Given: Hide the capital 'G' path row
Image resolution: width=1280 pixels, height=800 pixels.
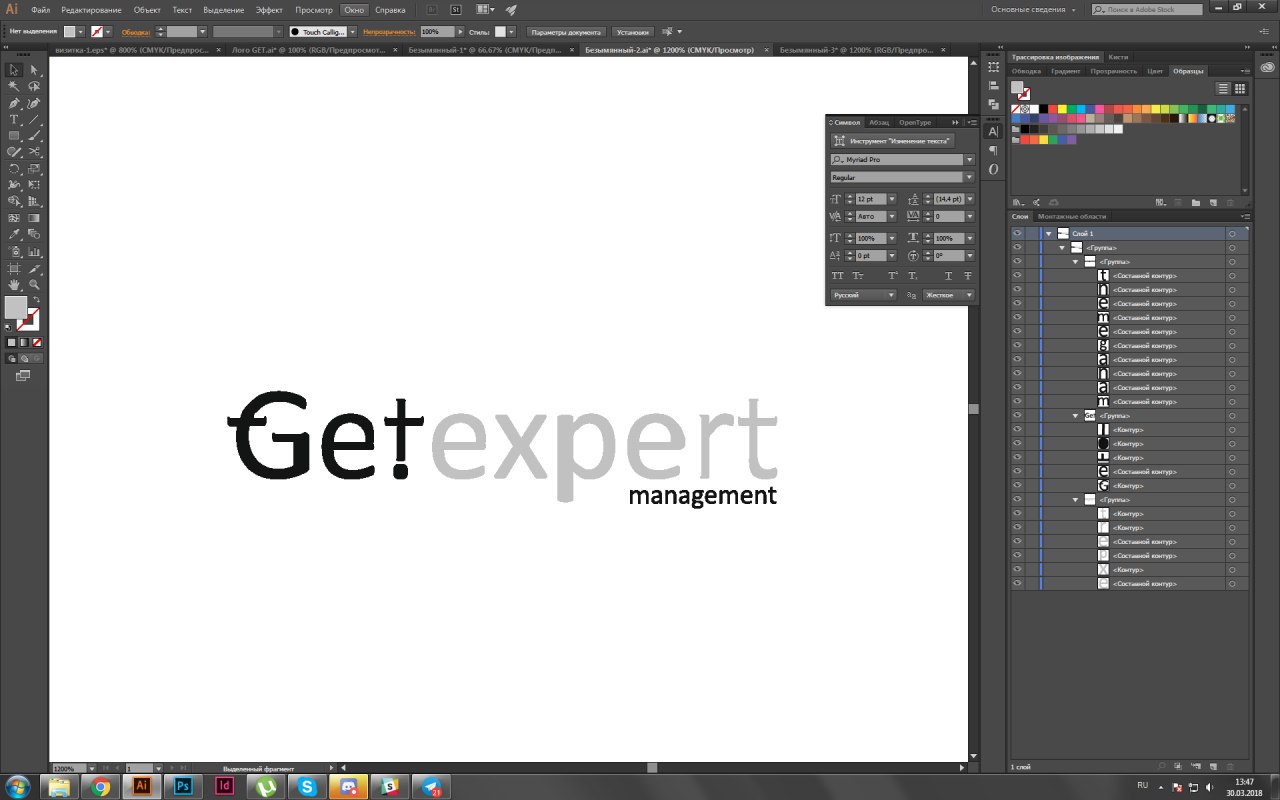Looking at the screenshot, I should pyautogui.click(x=1017, y=485).
